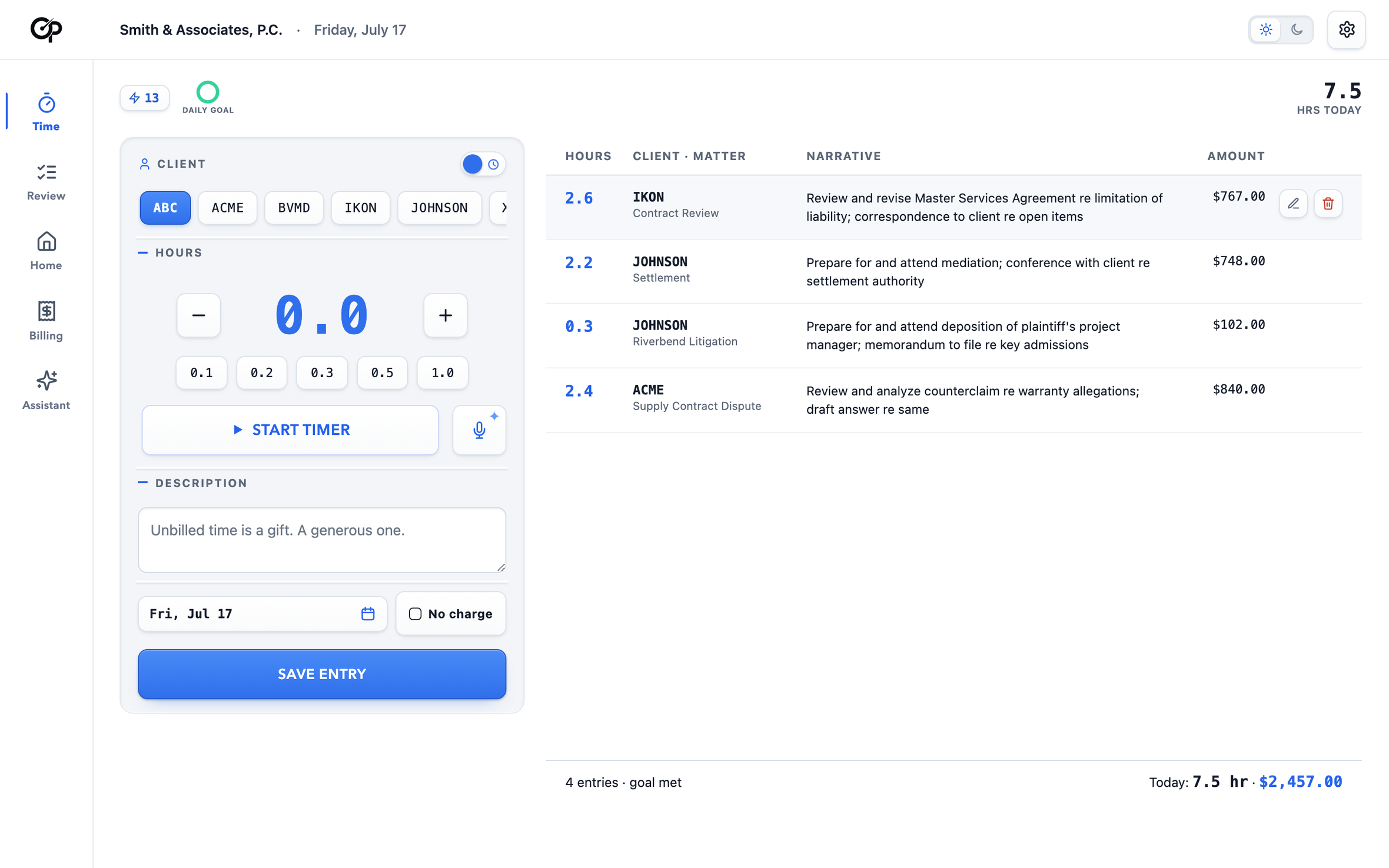Click the Save Entry button

point(322,674)
